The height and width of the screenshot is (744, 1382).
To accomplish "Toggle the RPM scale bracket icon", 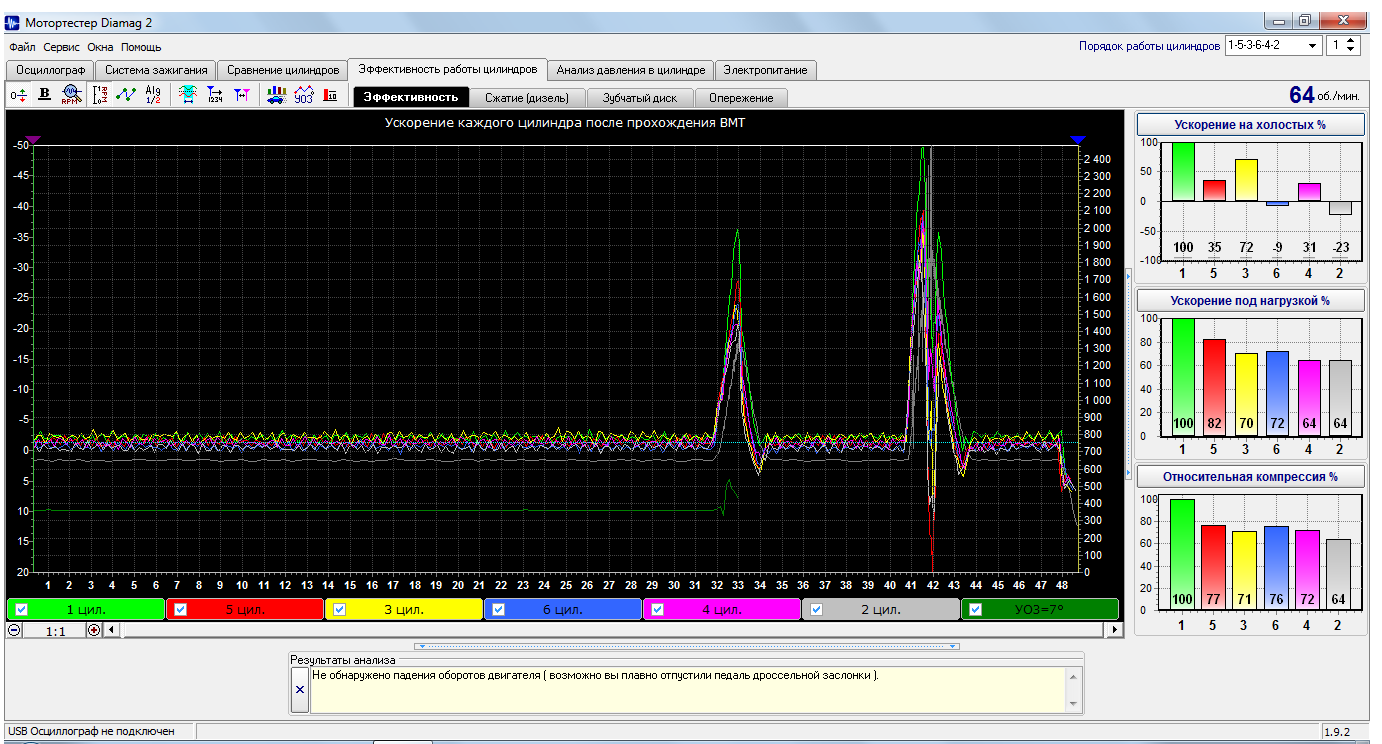I will point(100,95).
